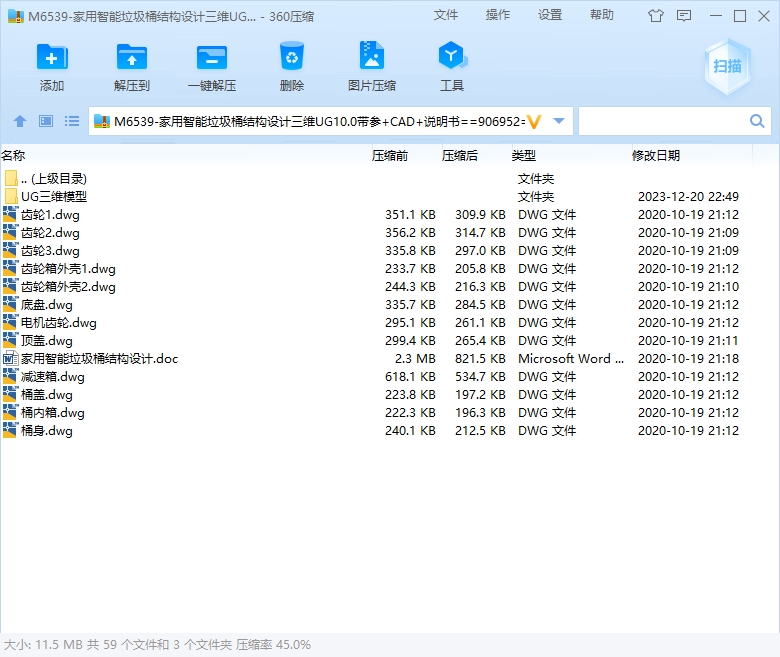Click the file icon of 顶盖.dwg
This screenshot has height=657, width=780.
[x=10, y=340]
